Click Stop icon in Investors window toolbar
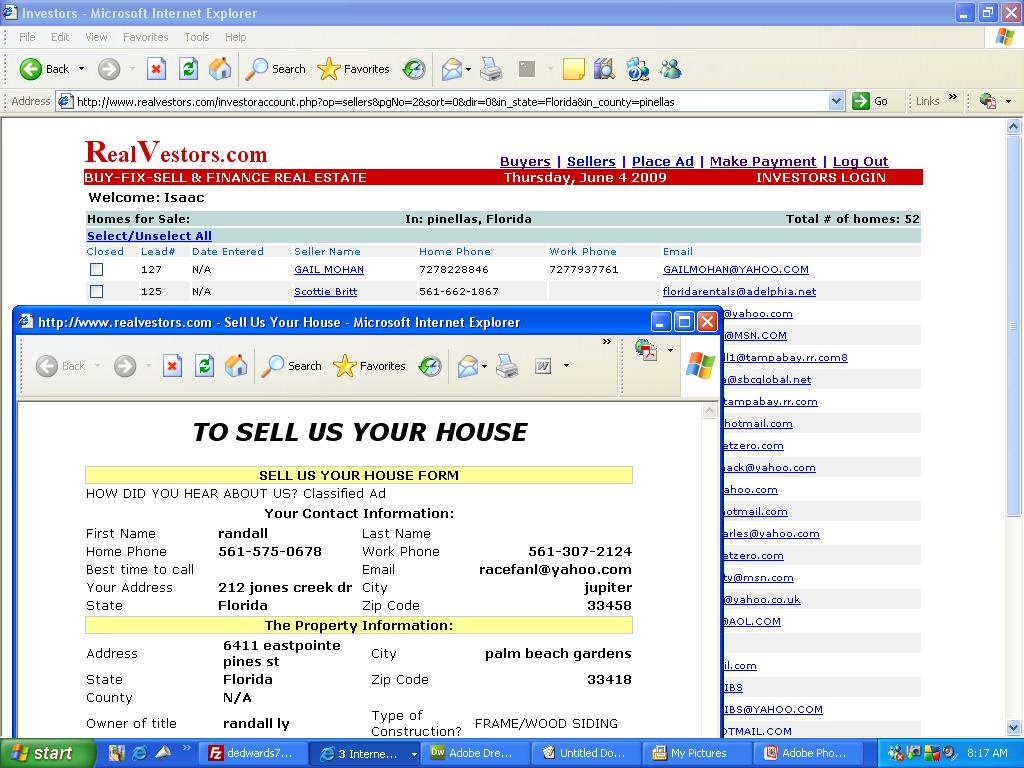 (x=156, y=69)
